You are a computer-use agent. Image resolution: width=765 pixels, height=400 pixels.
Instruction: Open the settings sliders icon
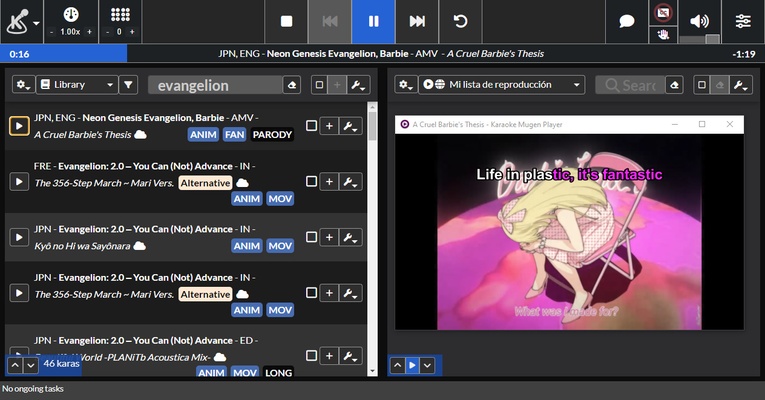(x=743, y=21)
